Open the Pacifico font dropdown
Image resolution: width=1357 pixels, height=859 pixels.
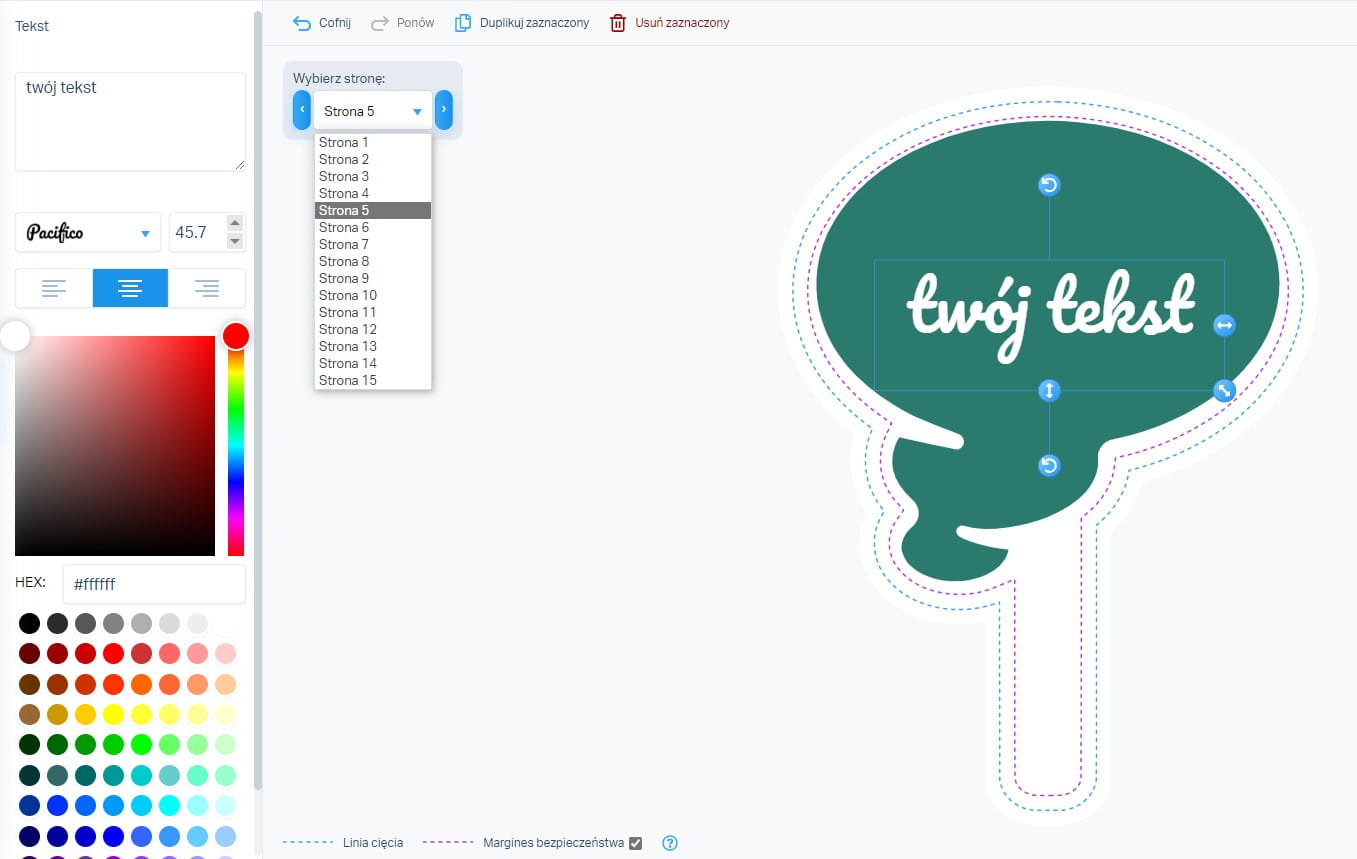pyautogui.click(x=88, y=233)
